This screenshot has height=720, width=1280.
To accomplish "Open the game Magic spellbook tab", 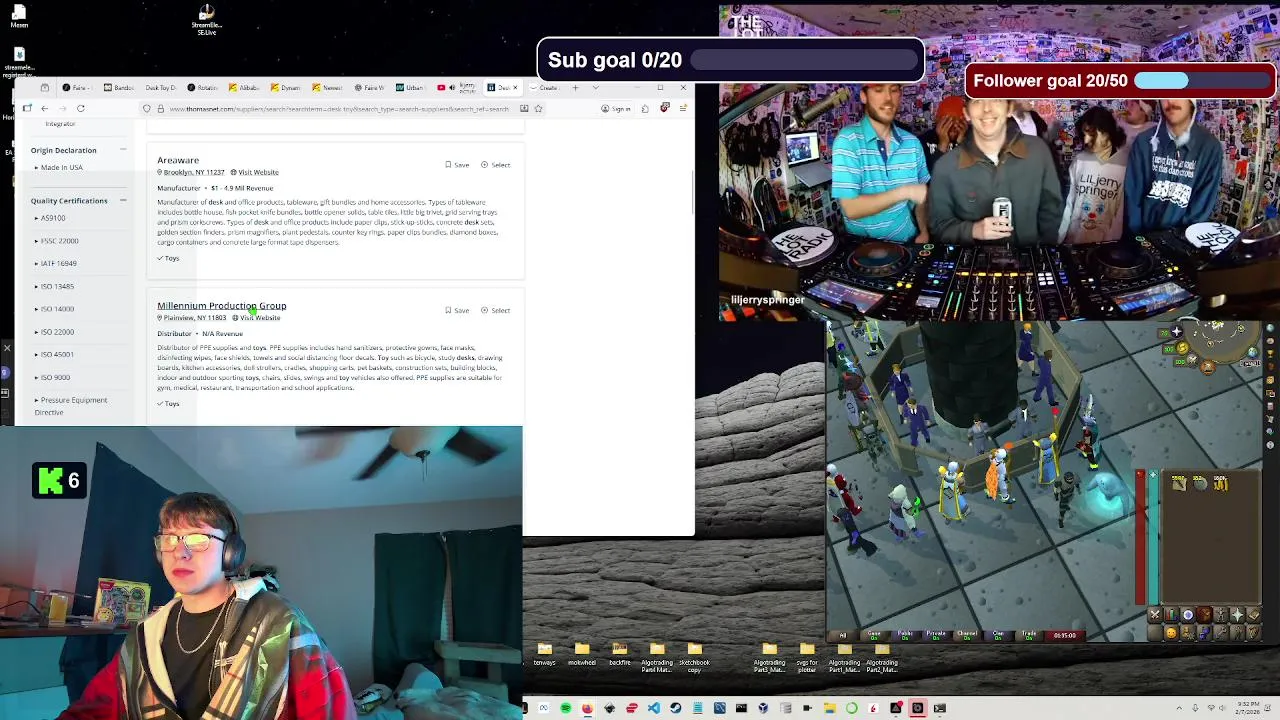I will click(x=1253, y=616).
